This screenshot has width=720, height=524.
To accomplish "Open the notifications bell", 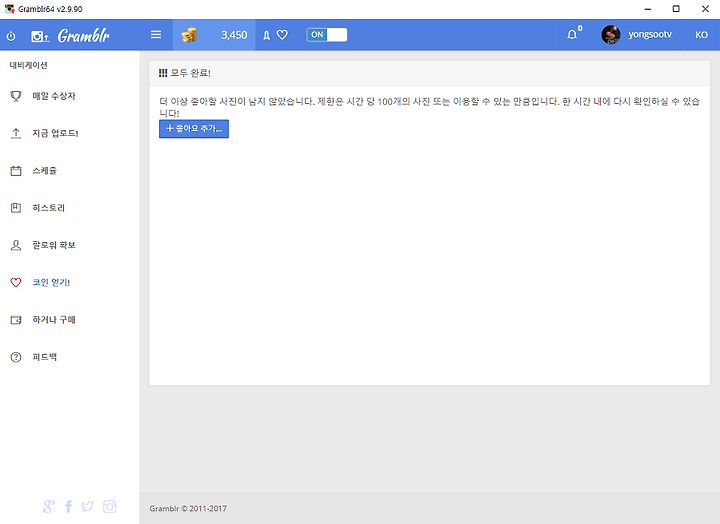I will tap(572, 34).
